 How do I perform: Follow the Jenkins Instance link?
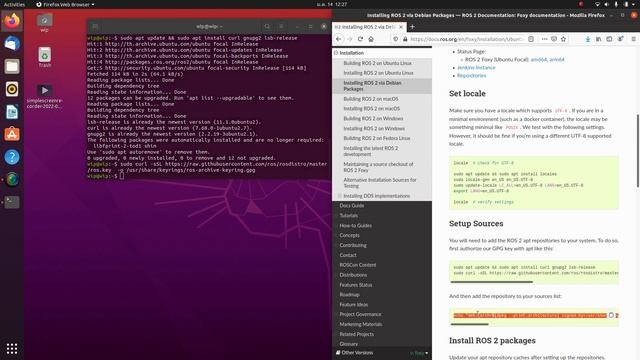[x=476, y=68]
